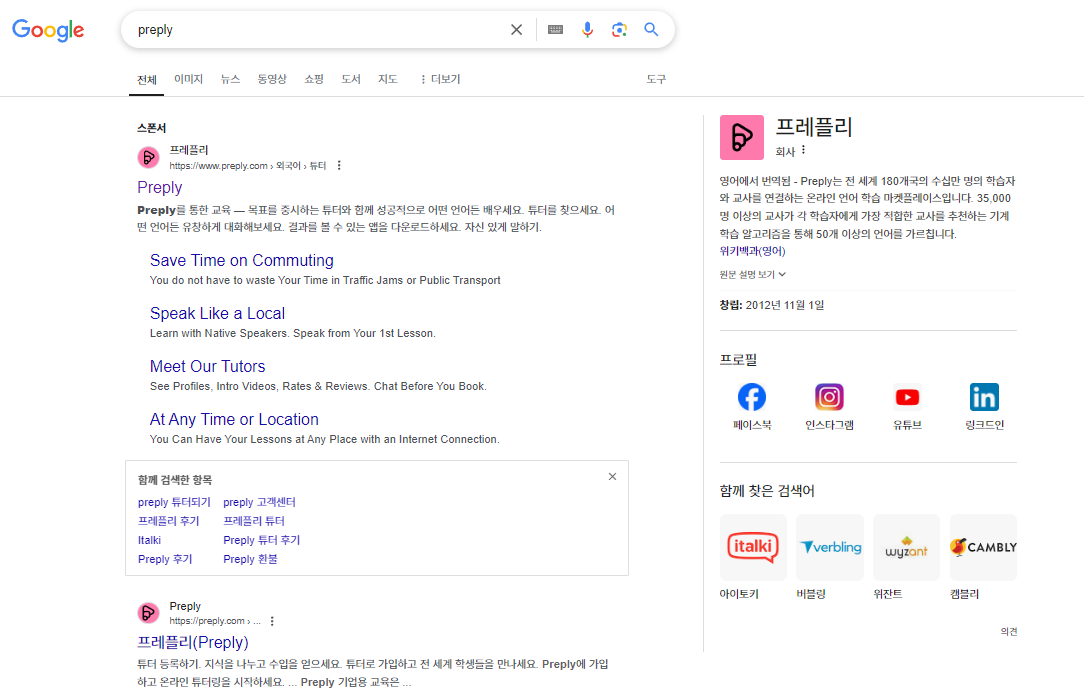The height and width of the screenshot is (696, 1084).
Task: Open 위키백과(영어) source link
Action: pos(752,251)
